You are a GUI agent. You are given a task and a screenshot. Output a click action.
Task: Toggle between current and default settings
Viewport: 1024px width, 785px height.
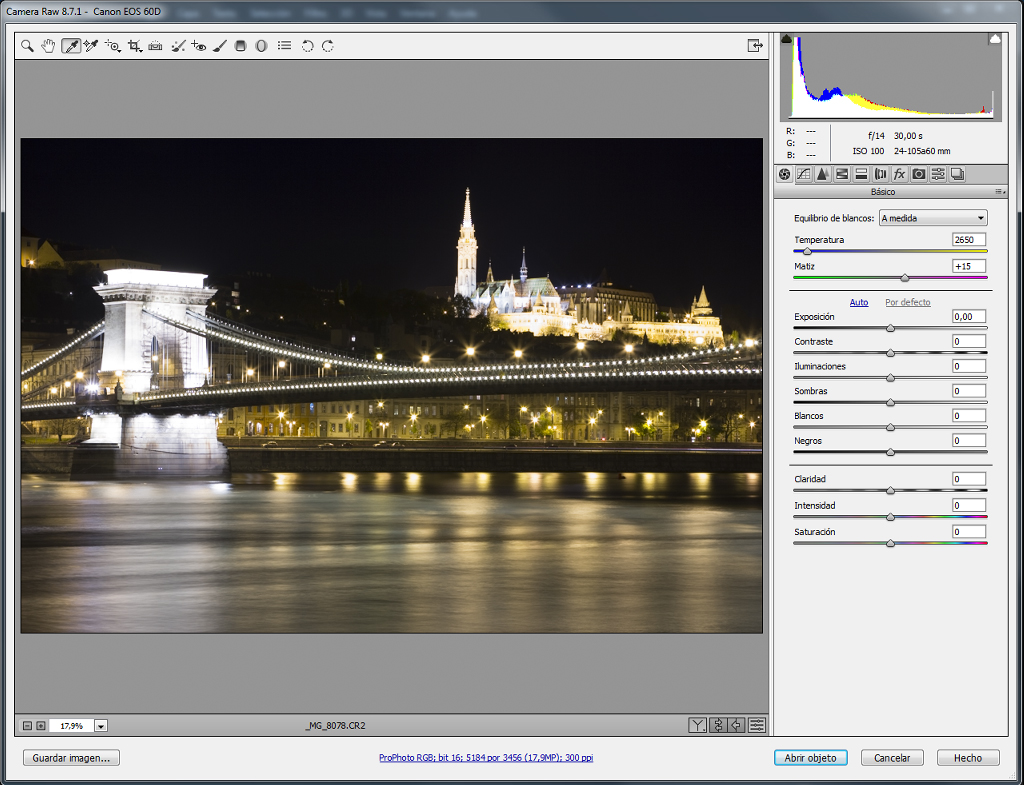click(757, 725)
